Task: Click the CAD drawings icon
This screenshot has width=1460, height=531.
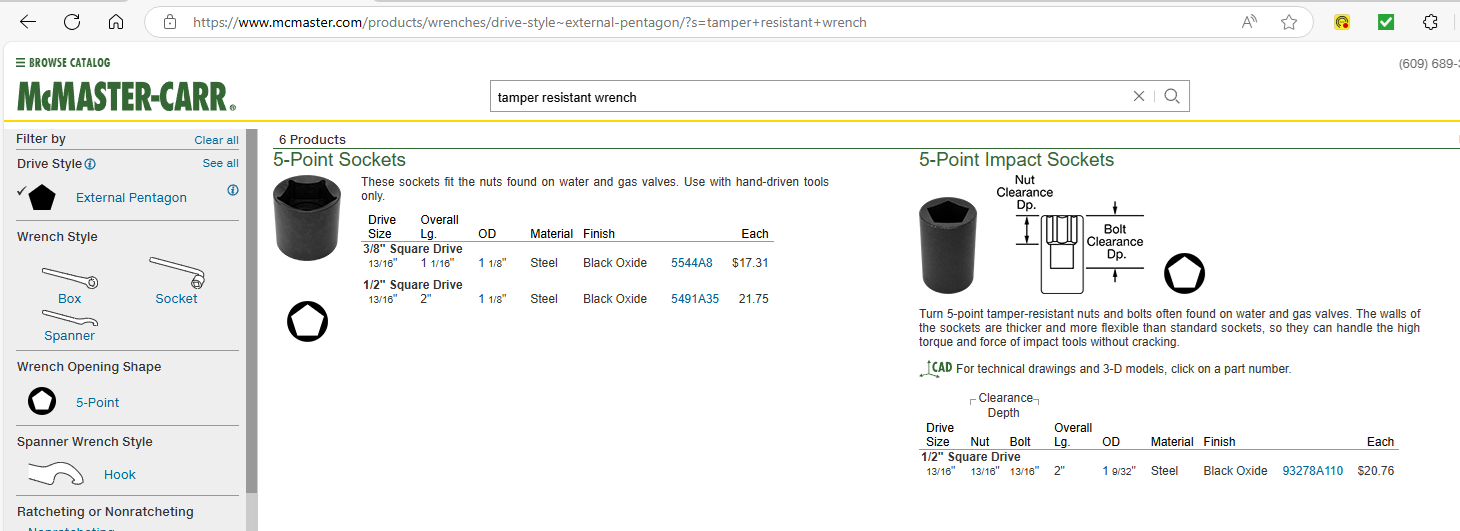Action: click(x=936, y=368)
